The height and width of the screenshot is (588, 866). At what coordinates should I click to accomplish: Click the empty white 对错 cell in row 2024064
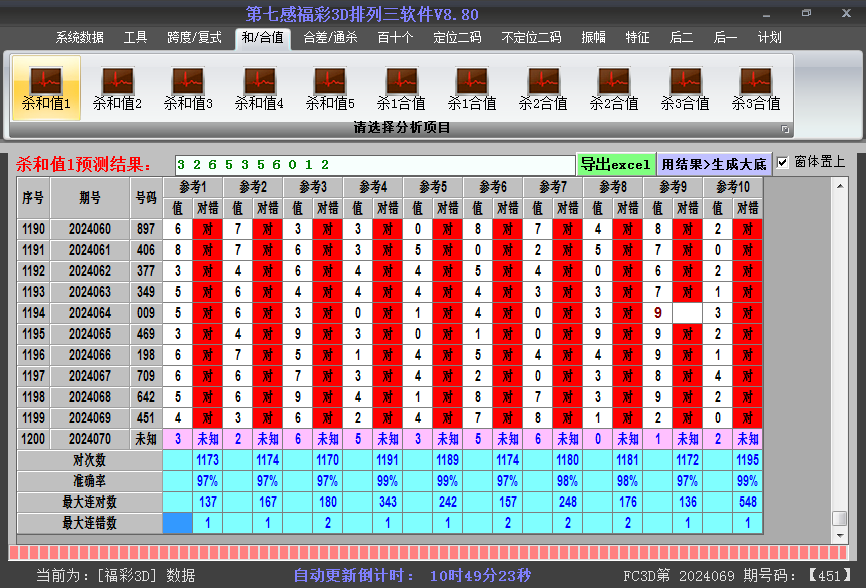(x=687, y=313)
